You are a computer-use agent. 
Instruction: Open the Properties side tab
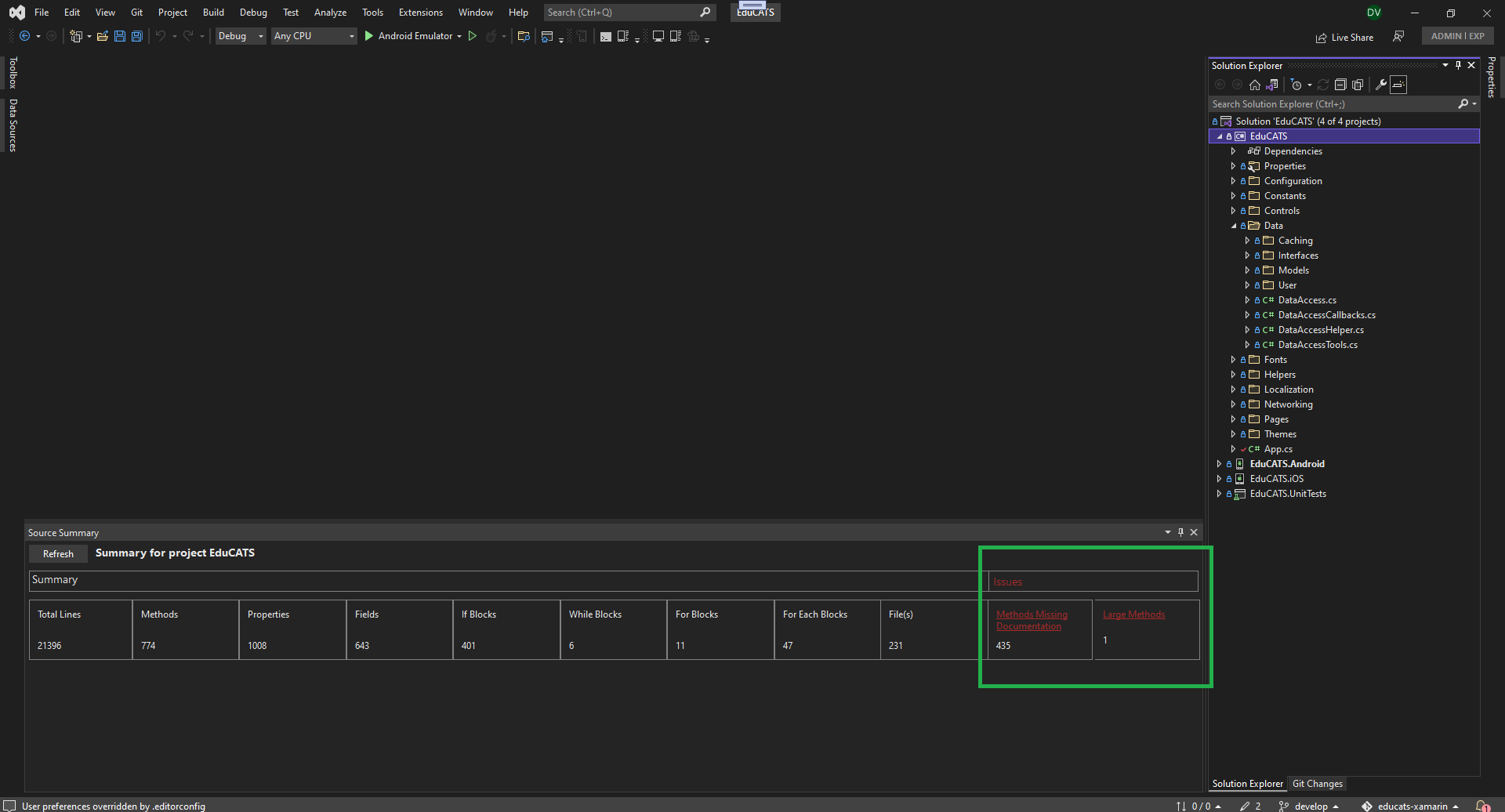pos(1491,78)
